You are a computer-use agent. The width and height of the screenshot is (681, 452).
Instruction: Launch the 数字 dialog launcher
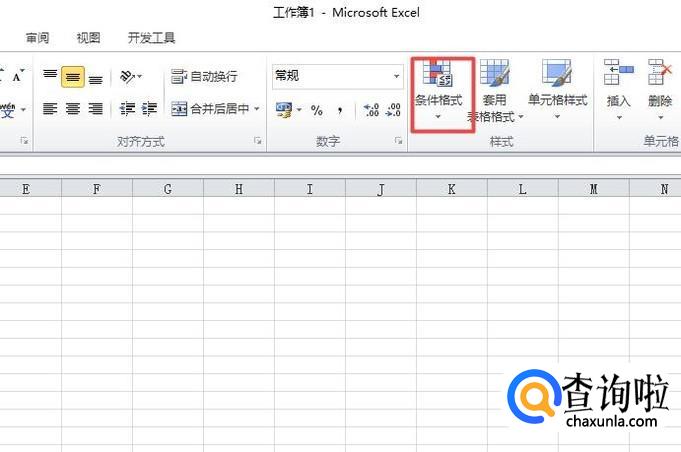pos(398,140)
